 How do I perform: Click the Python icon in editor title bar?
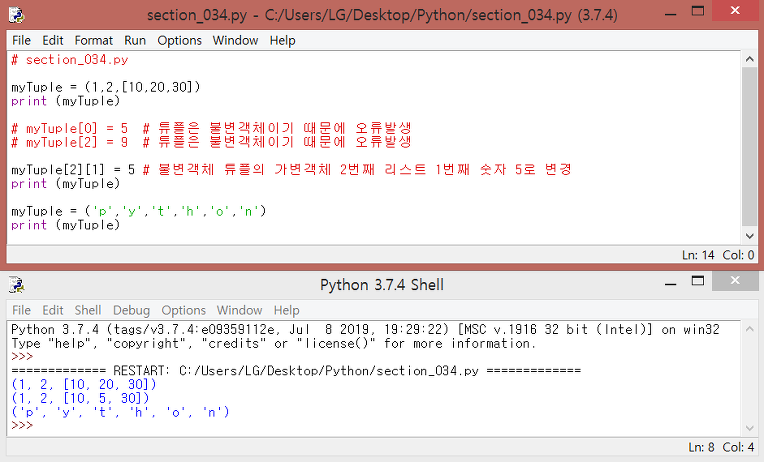coord(17,15)
